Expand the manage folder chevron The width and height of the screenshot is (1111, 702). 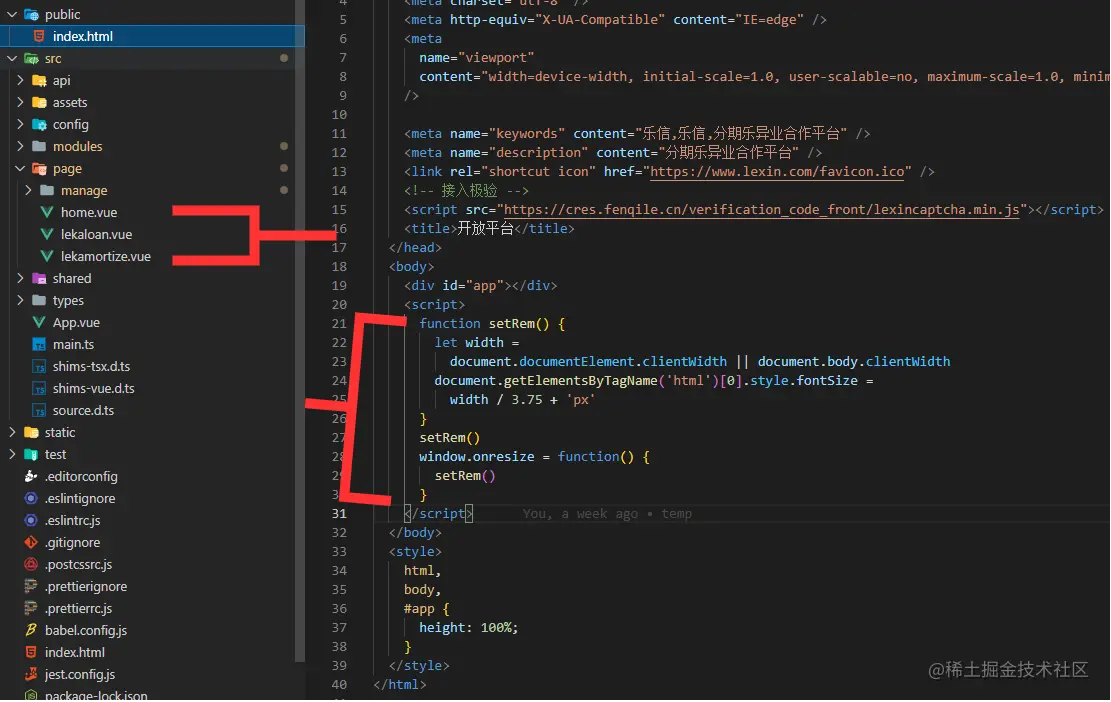click(x=28, y=190)
